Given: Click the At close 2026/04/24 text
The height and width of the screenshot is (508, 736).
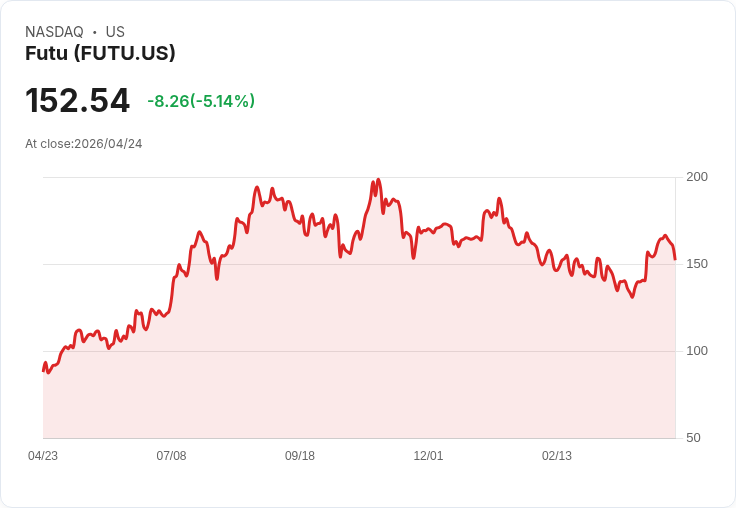Looking at the screenshot, I should [84, 144].
